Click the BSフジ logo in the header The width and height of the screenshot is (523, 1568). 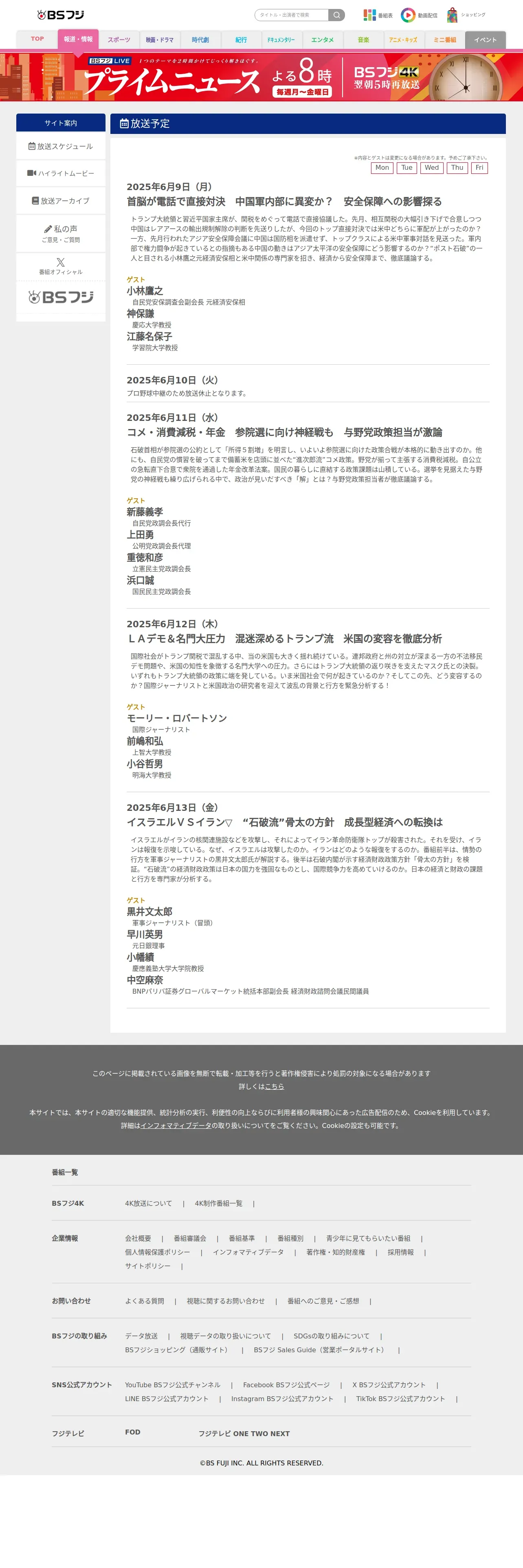(60, 15)
